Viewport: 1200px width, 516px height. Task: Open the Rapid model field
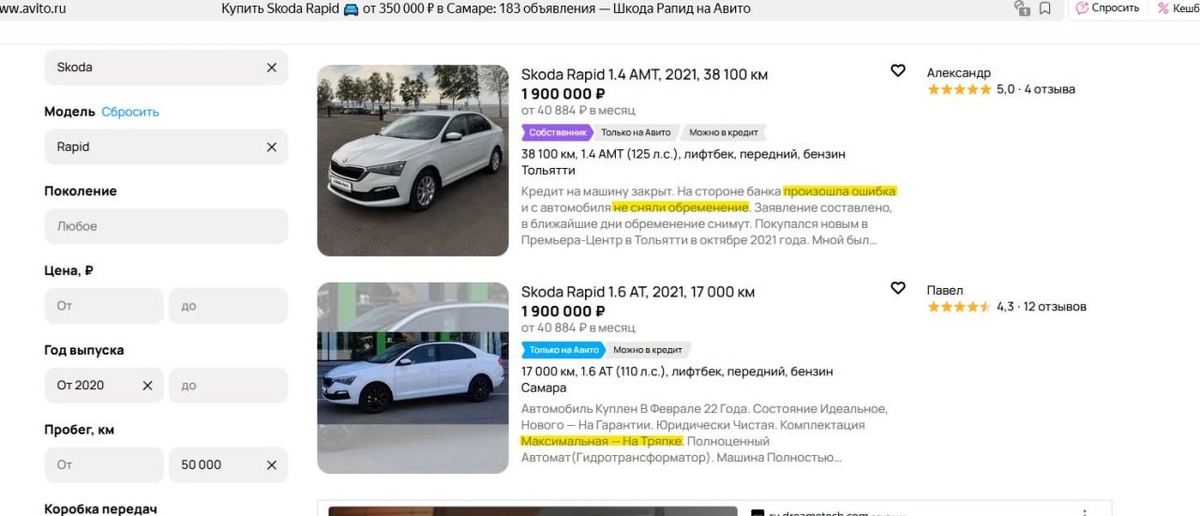[166, 147]
